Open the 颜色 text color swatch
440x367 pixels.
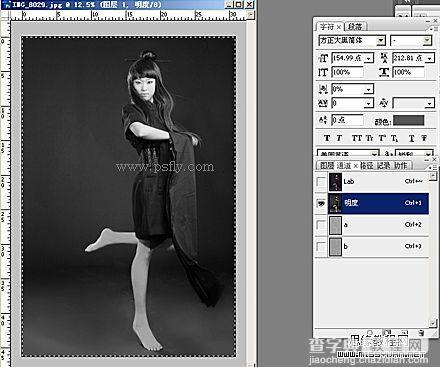pyautogui.click(x=408, y=120)
